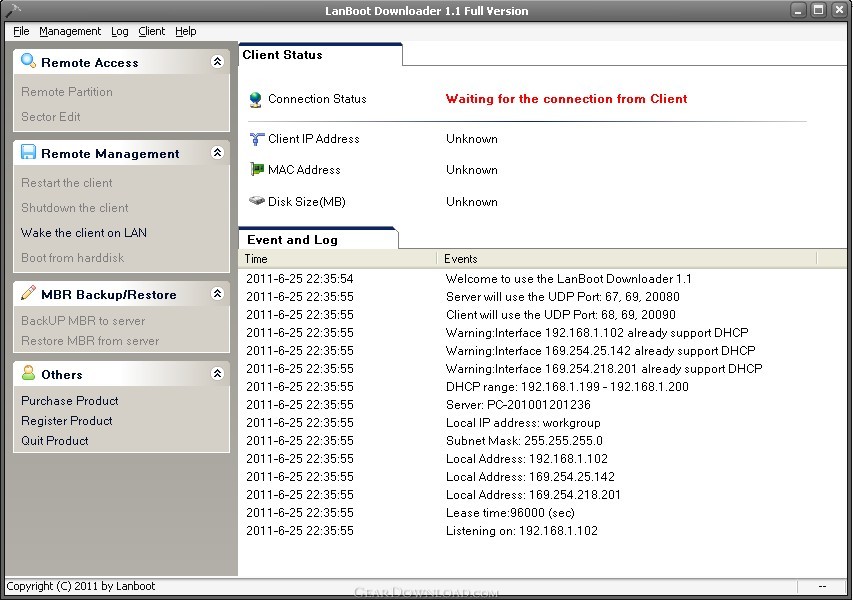Click the Client IP Address Unknown value
The width and height of the screenshot is (853, 601).
(x=472, y=139)
